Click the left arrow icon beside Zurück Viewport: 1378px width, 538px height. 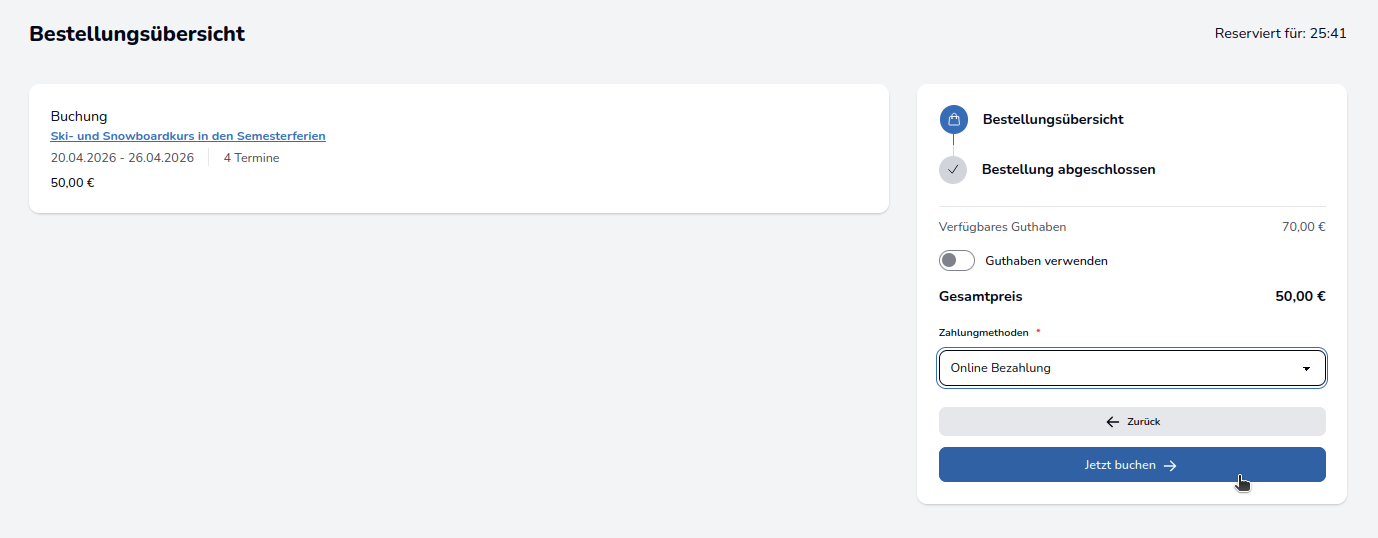tap(1112, 422)
